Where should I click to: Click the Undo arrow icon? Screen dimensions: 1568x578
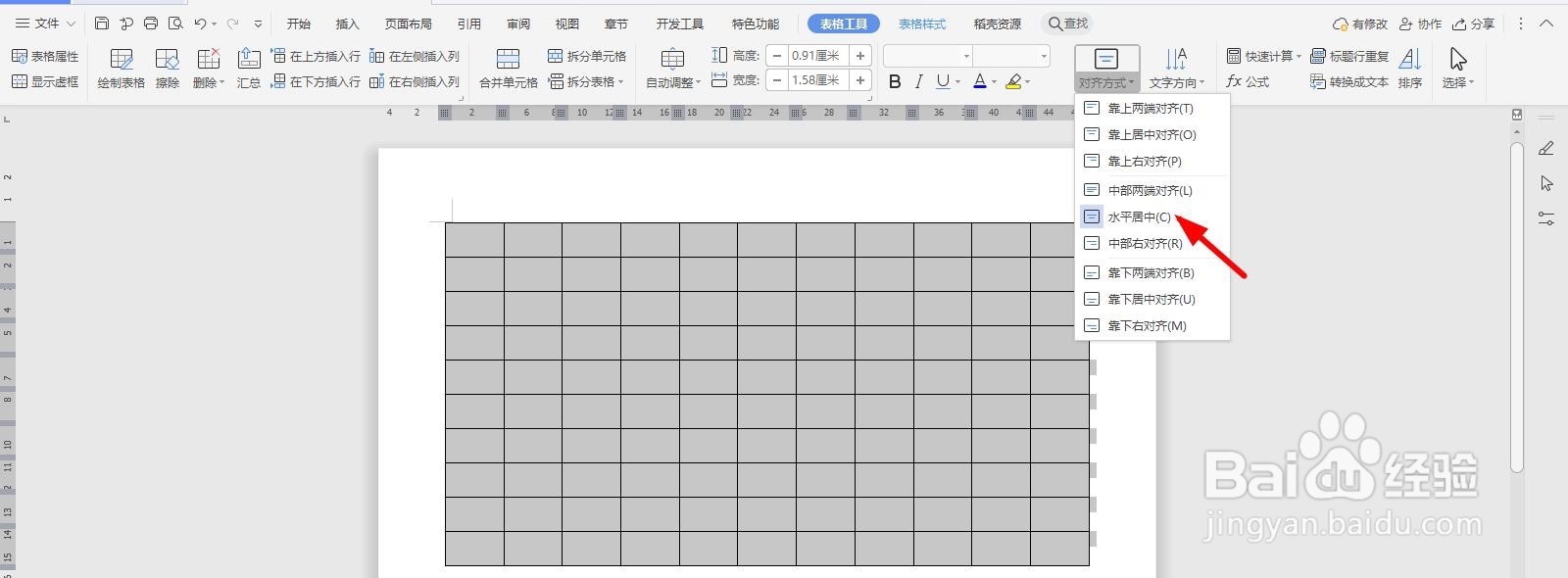(x=200, y=24)
